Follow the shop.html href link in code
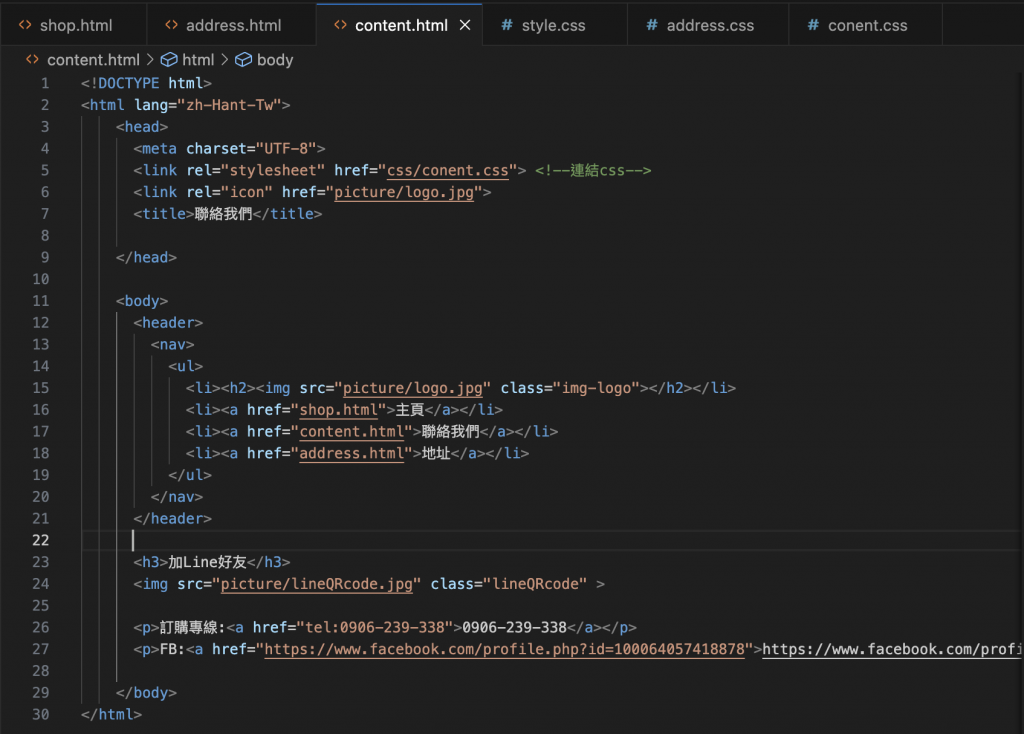This screenshot has height=734, width=1024. (x=338, y=409)
